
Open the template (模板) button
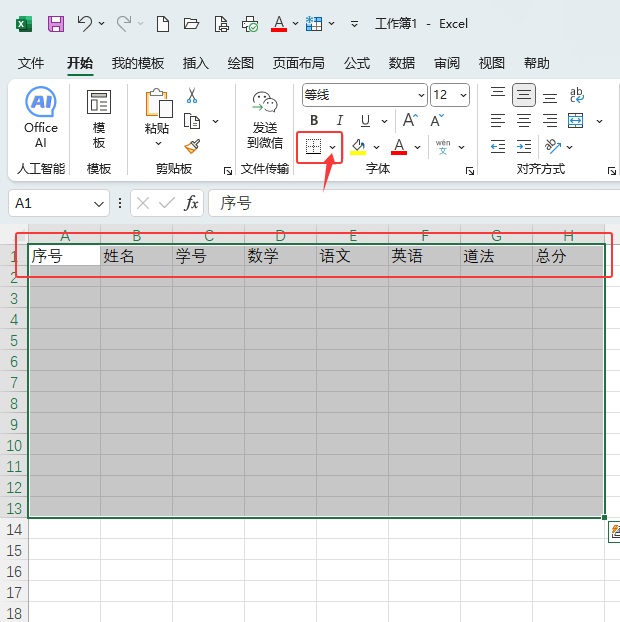click(99, 119)
